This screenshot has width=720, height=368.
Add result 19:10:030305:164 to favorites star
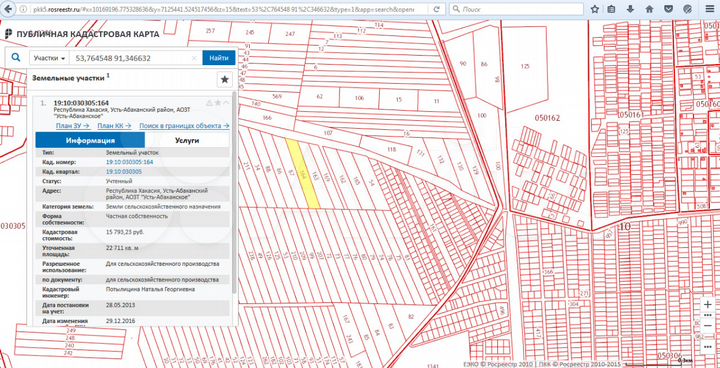click(x=218, y=102)
